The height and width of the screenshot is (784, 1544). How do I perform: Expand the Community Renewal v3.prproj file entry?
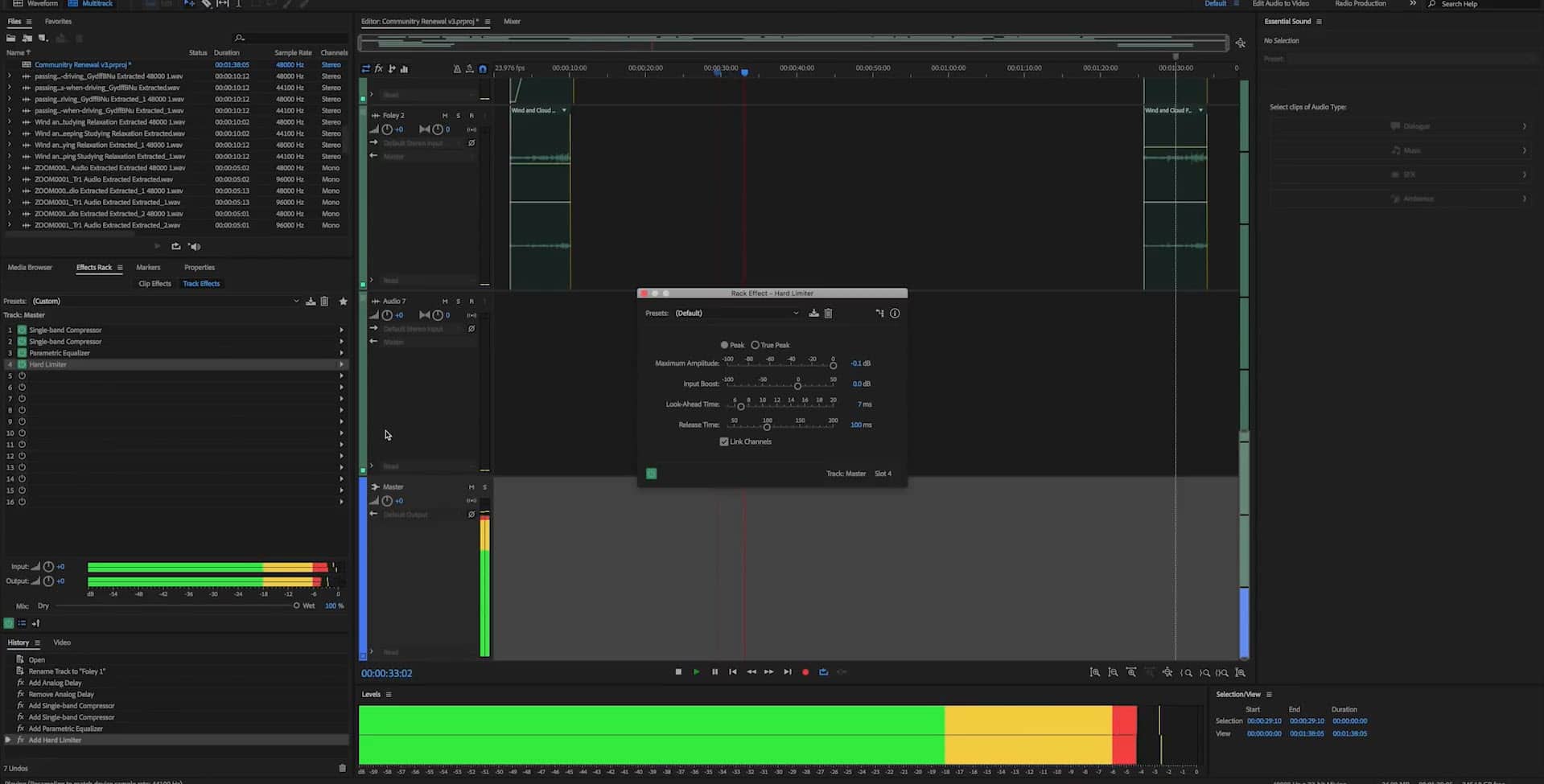[8, 64]
